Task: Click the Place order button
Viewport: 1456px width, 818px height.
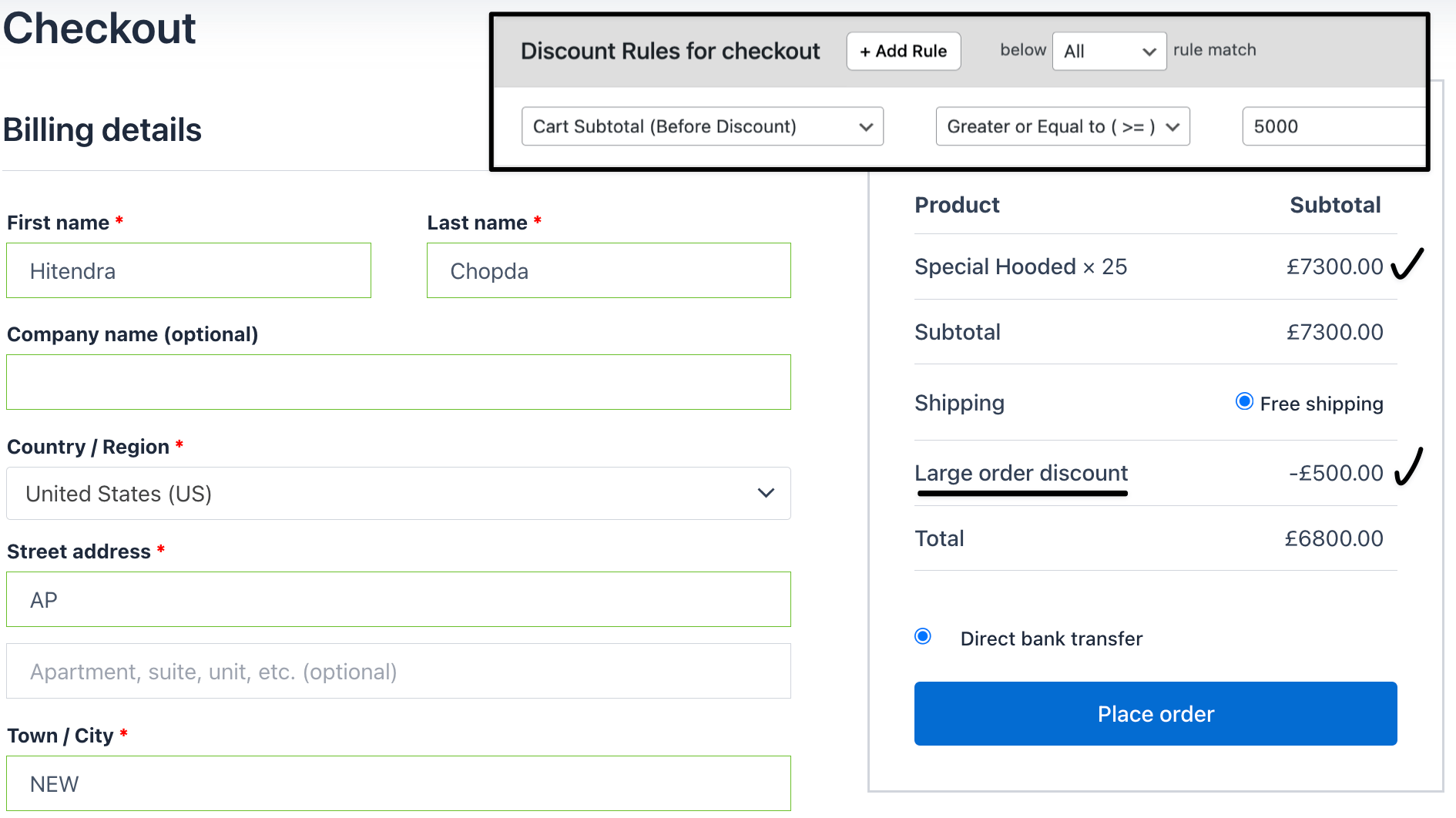Action: (1154, 713)
